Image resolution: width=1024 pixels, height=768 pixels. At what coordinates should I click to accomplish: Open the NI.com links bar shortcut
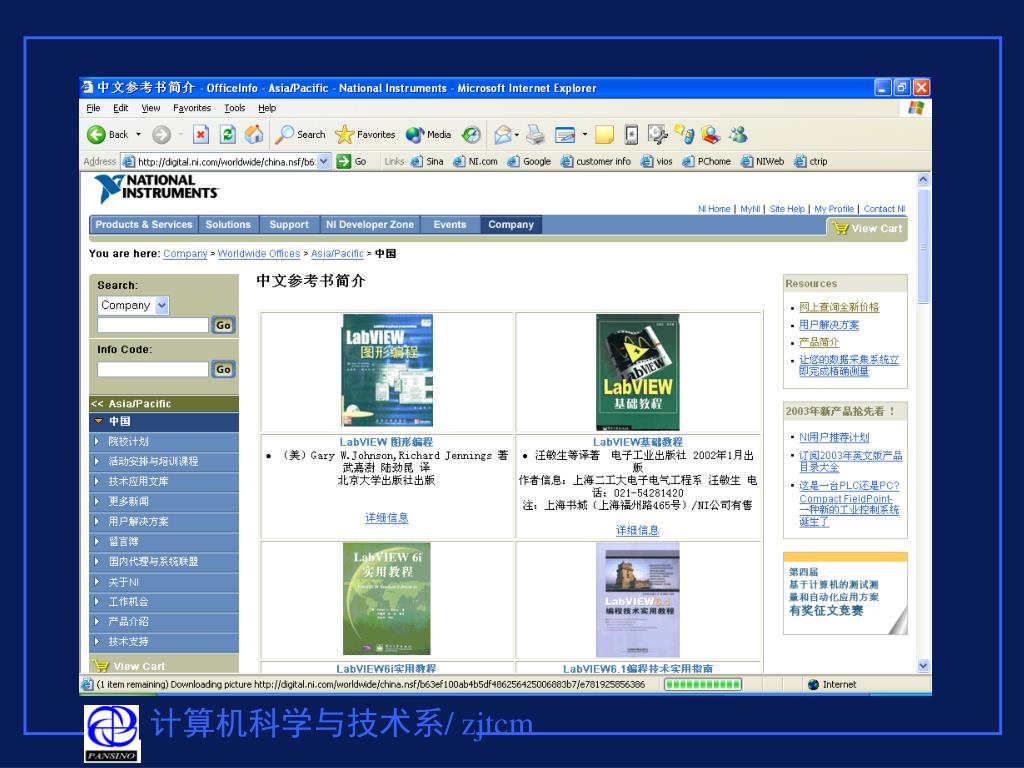click(475, 161)
